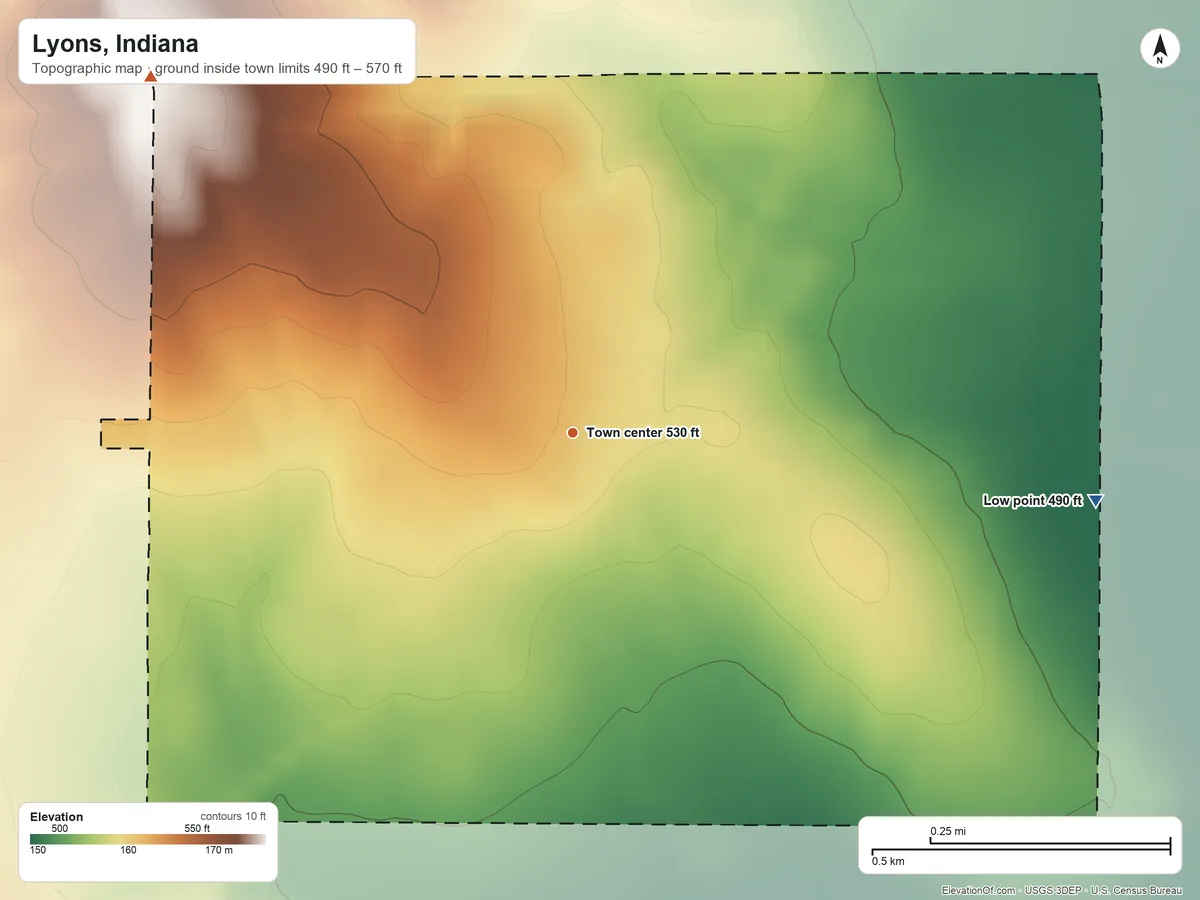Image resolution: width=1200 pixels, height=900 pixels.
Task: Click the 'Elevation' legend heading
Action: coord(57,817)
